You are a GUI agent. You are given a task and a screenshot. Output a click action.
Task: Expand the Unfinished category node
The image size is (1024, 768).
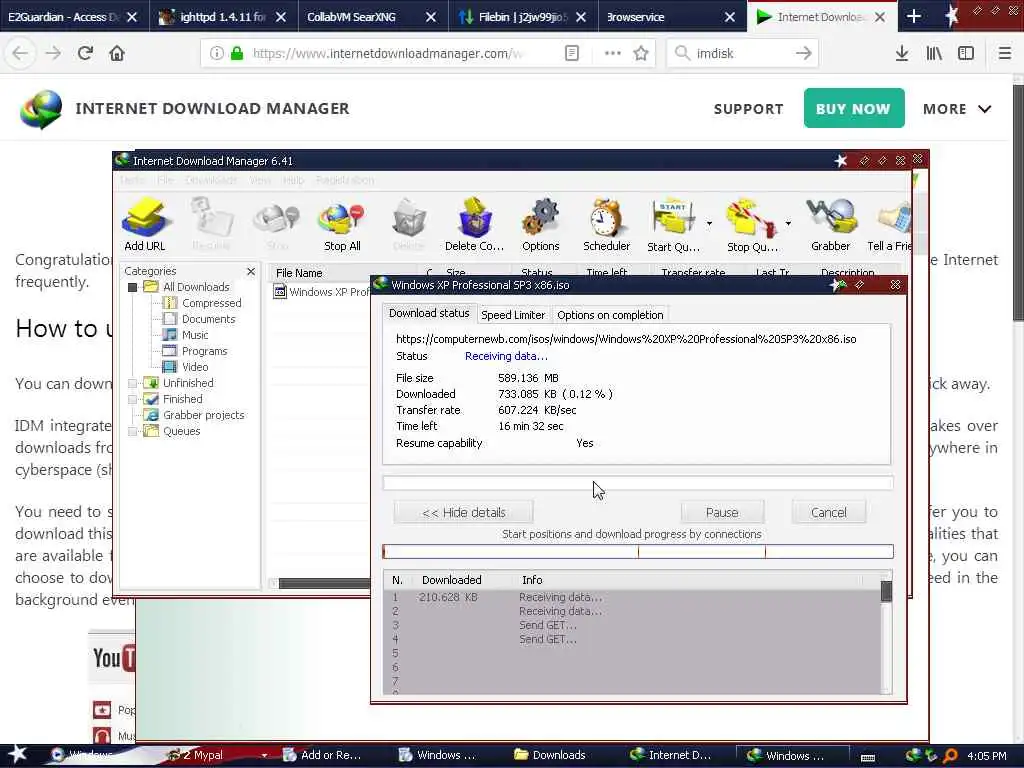[x=133, y=383]
